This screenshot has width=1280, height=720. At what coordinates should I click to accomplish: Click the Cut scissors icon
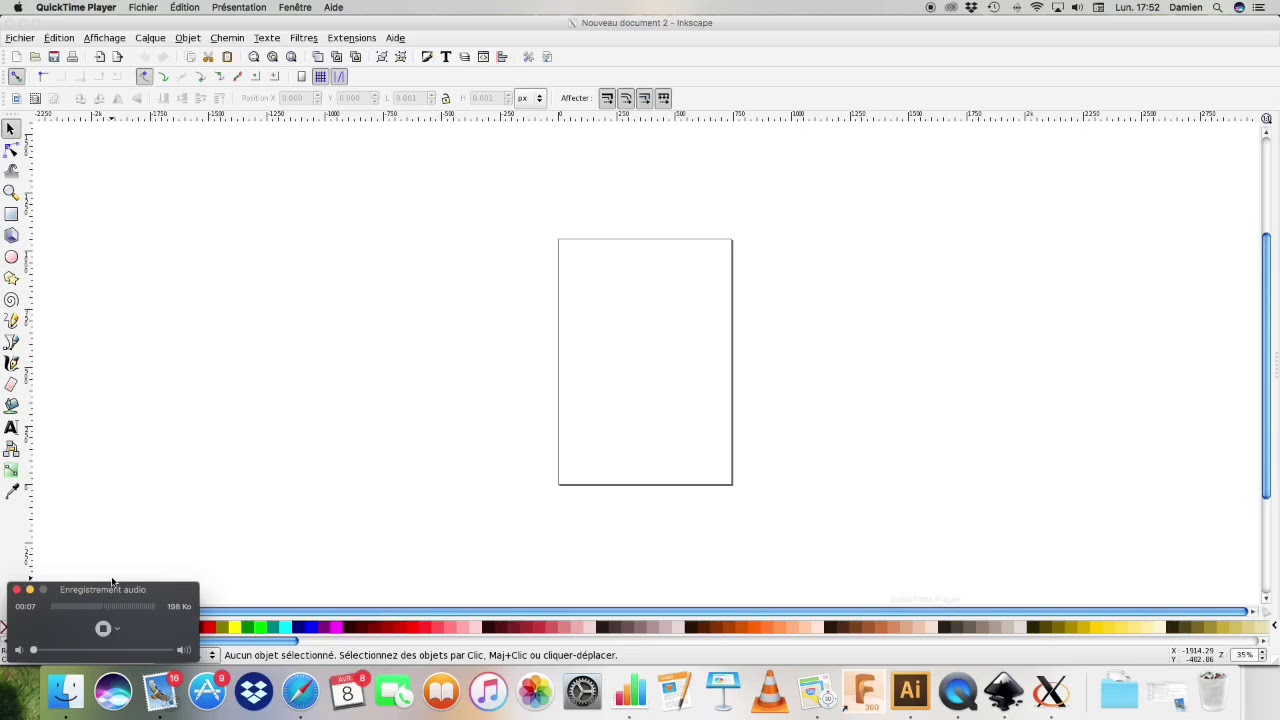coord(208,57)
